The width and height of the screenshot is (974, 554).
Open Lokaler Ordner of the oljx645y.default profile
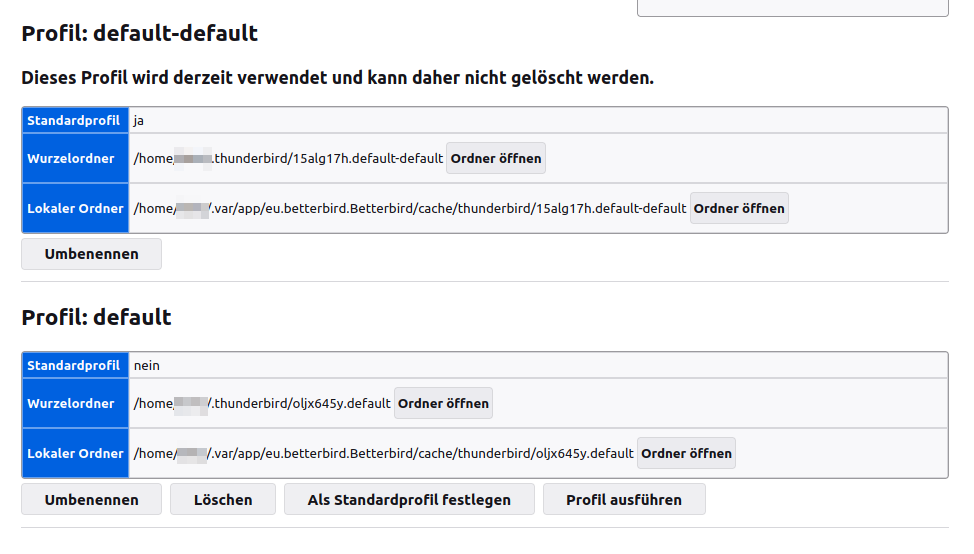click(686, 453)
